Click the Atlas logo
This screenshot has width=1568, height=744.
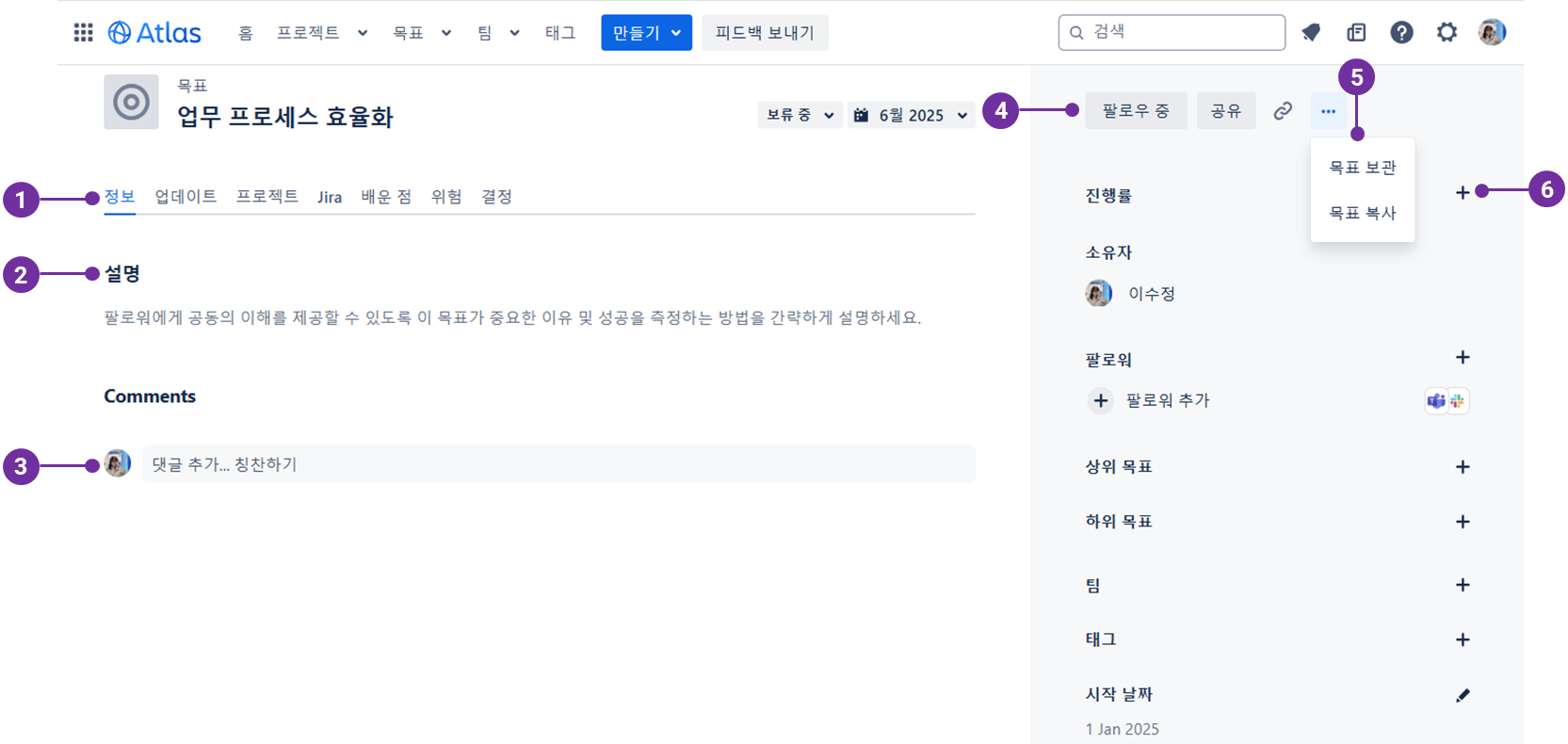click(x=154, y=33)
